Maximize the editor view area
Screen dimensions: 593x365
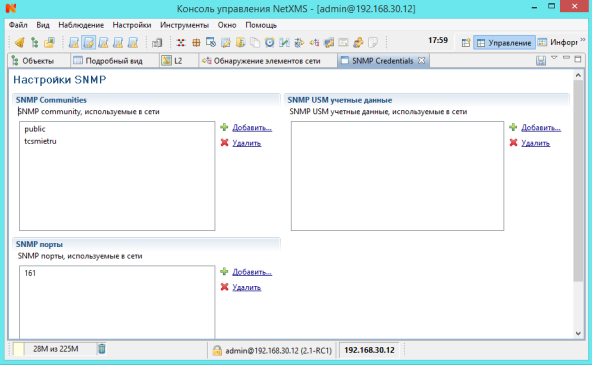click(x=578, y=59)
